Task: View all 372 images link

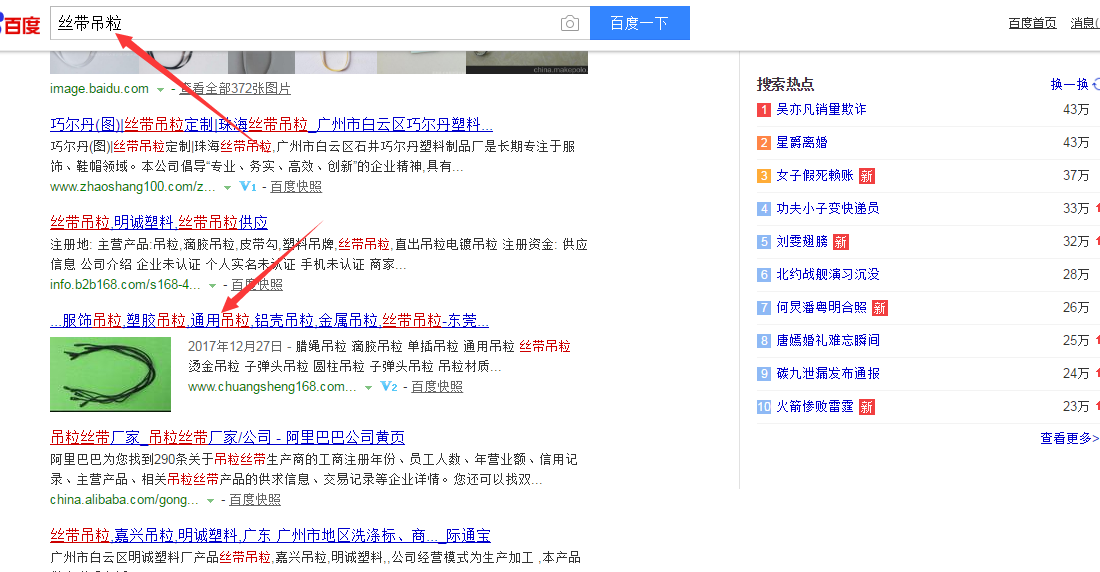Action: [235, 89]
